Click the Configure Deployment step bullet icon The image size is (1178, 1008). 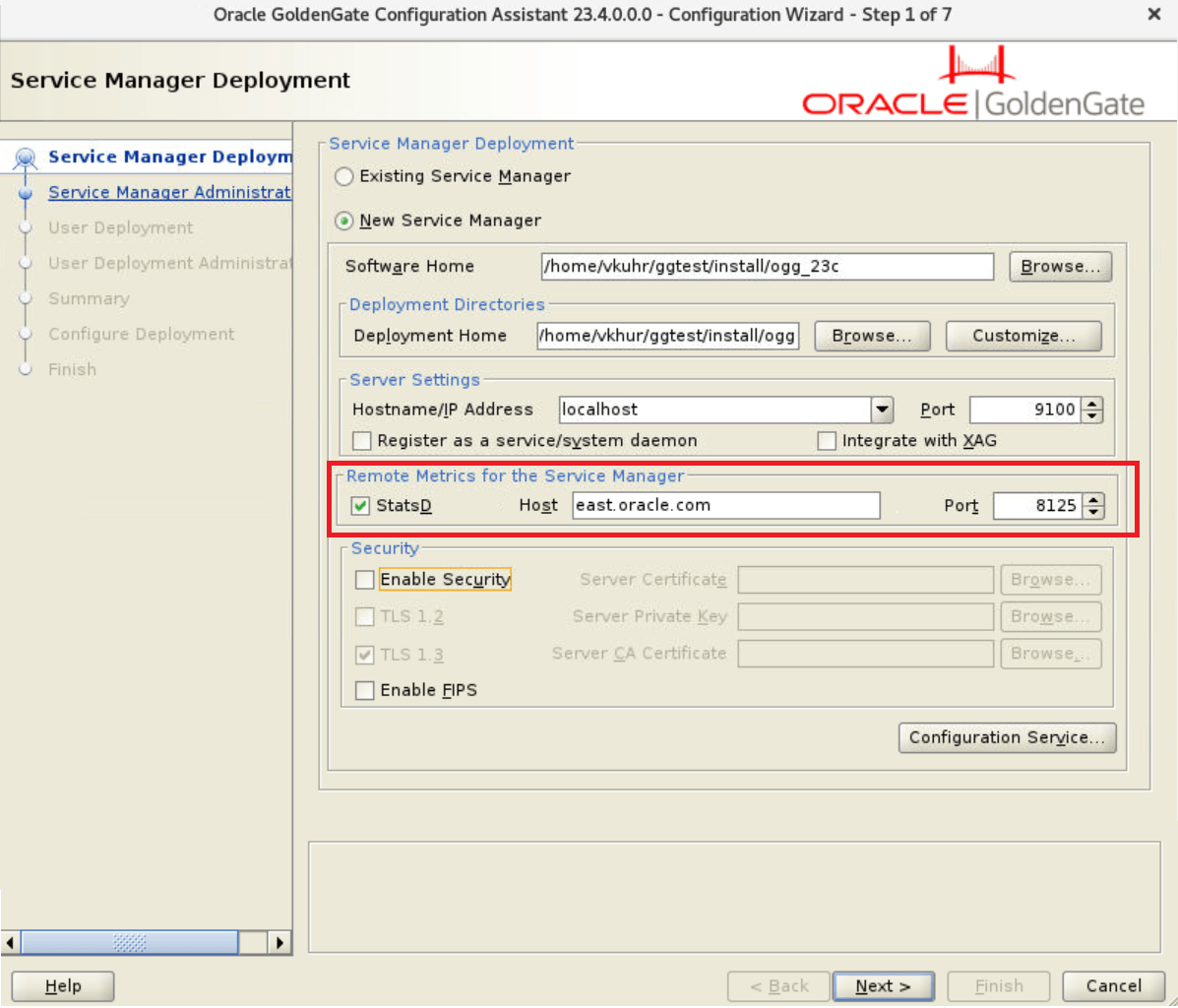tap(28, 334)
